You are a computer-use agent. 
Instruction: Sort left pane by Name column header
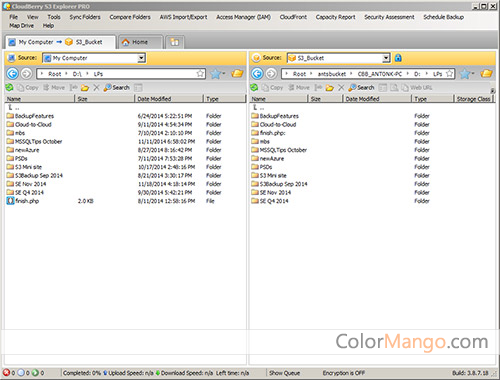click(40, 99)
